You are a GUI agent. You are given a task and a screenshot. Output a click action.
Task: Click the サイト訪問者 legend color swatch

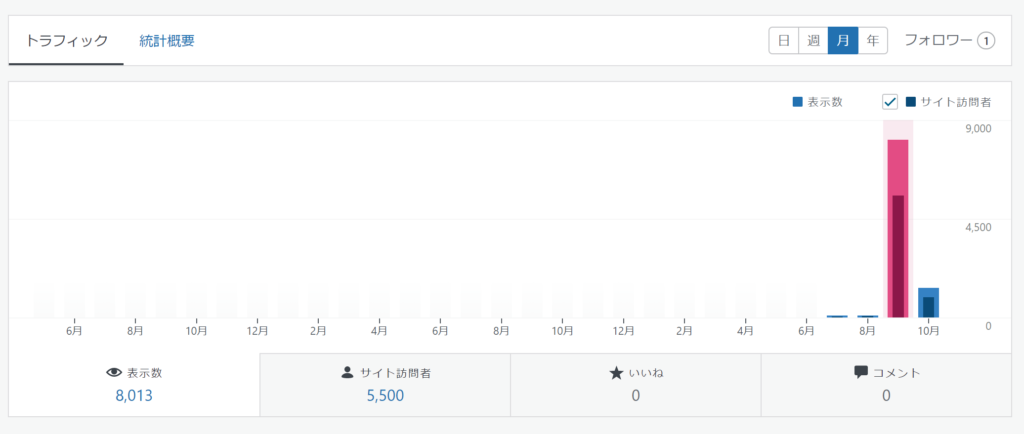[911, 102]
